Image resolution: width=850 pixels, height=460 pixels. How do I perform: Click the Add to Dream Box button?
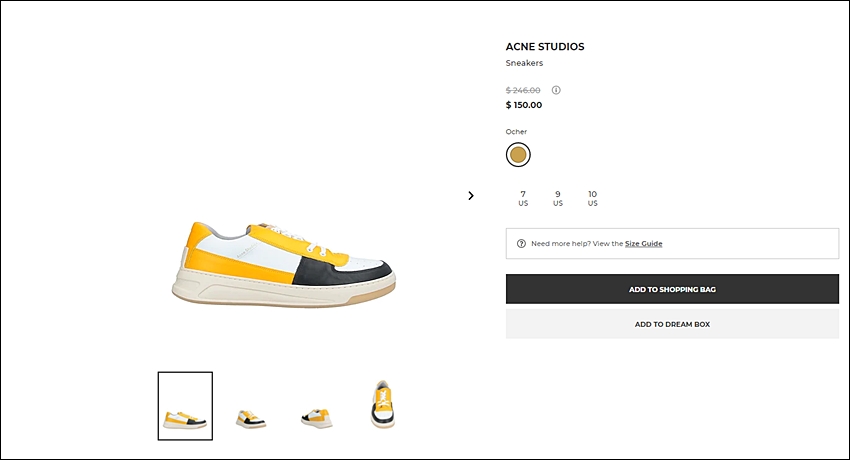672,324
